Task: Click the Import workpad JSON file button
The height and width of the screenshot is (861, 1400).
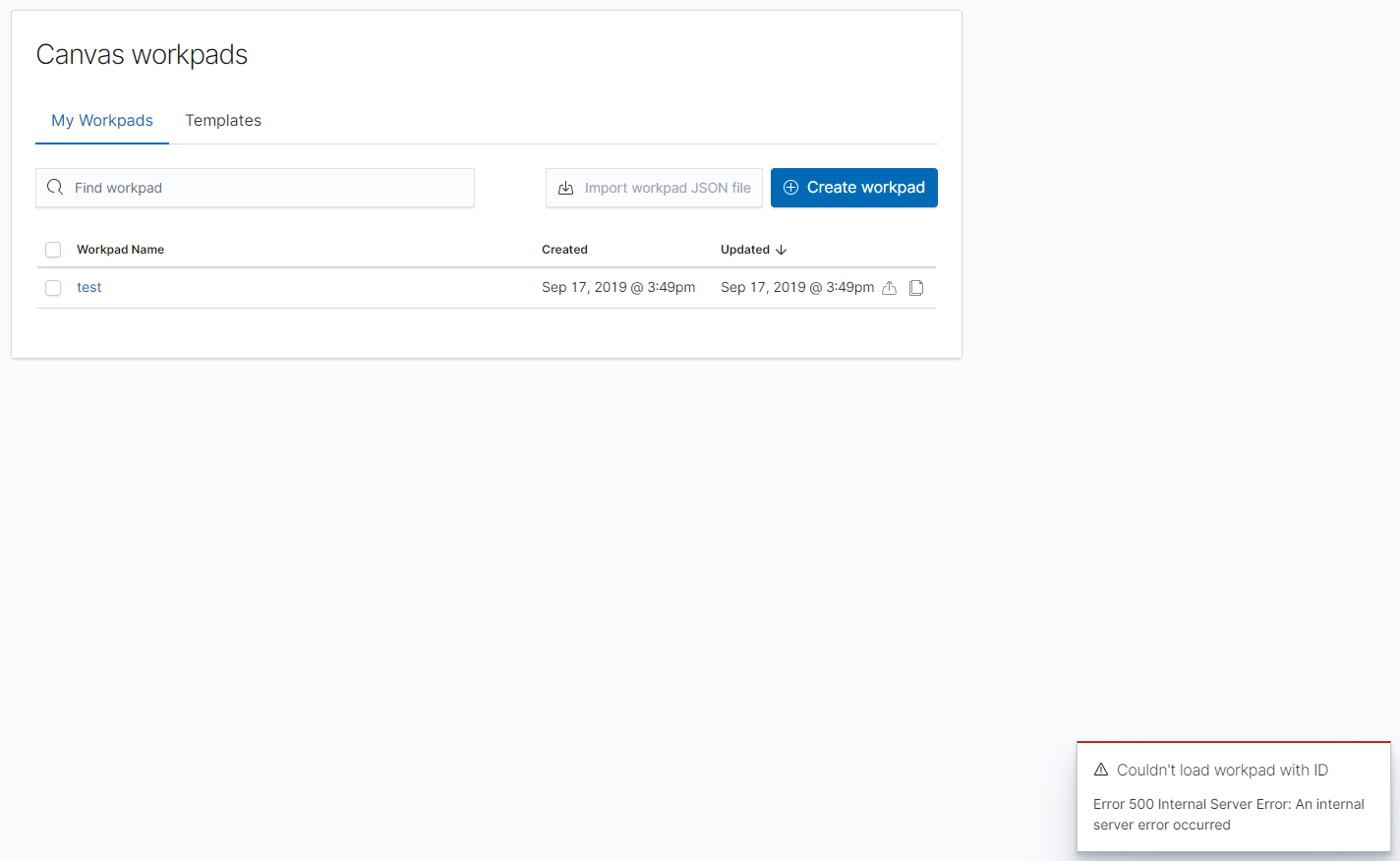Action: click(x=654, y=188)
